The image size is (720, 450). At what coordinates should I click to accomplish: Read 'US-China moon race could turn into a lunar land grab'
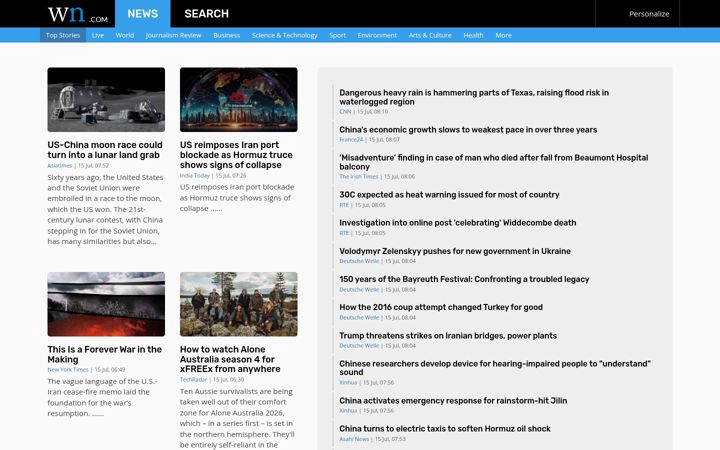pyautogui.click(x=105, y=150)
